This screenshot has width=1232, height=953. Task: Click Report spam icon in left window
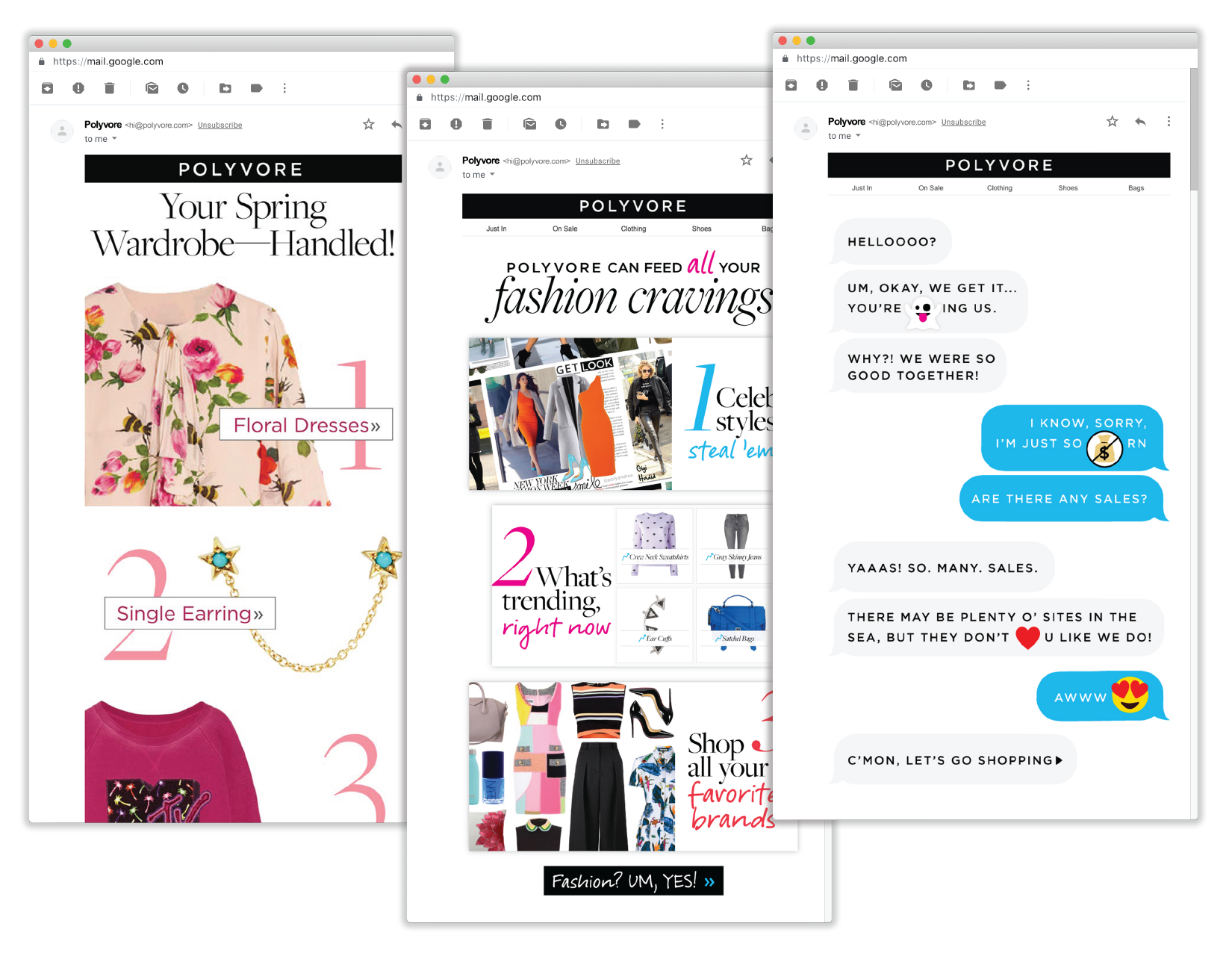(x=78, y=88)
